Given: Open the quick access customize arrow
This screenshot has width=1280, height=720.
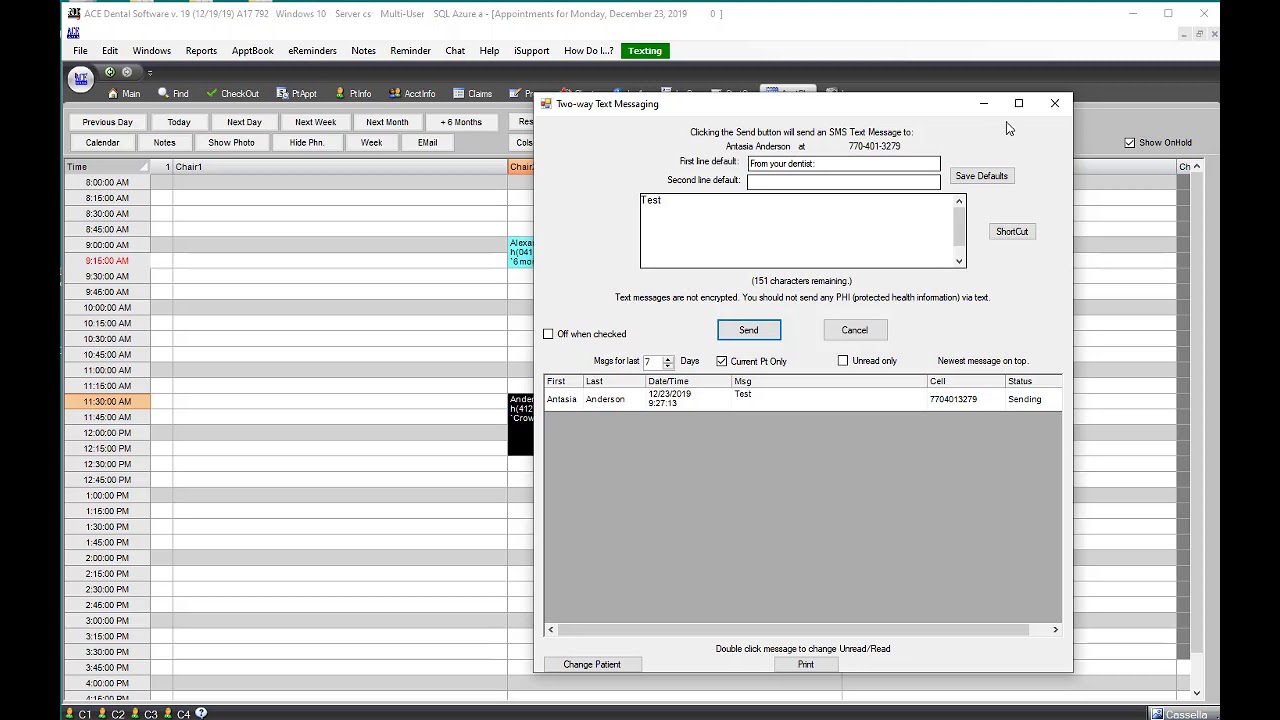Looking at the screenshot, I should pos(150,72).
